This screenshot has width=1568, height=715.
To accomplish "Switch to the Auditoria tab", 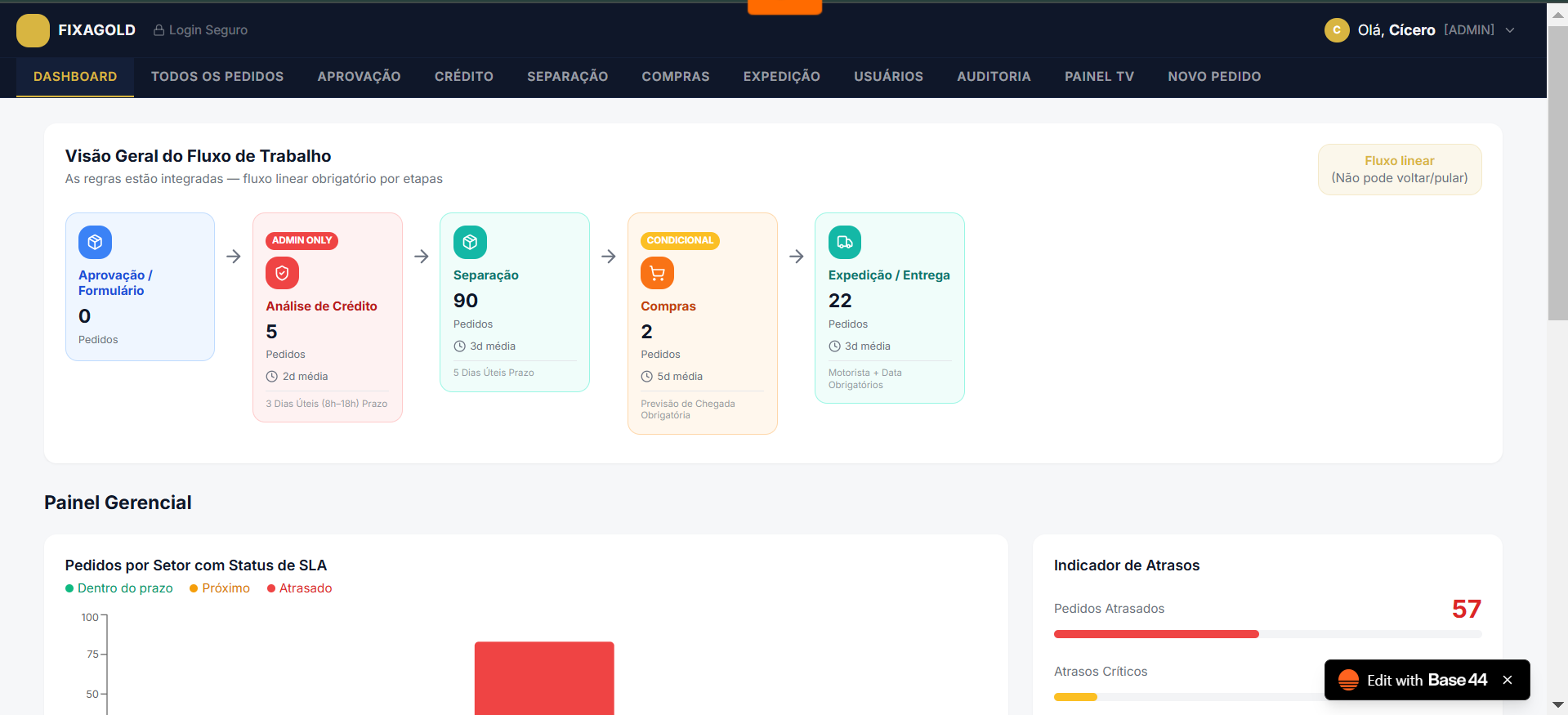I will 994,77.
